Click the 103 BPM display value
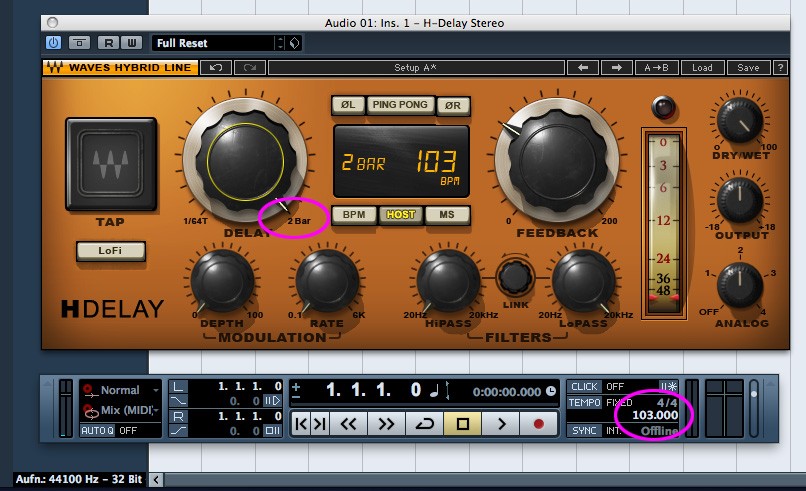Image resolution: width=806 pixels, height=491 pixels. 436,161
